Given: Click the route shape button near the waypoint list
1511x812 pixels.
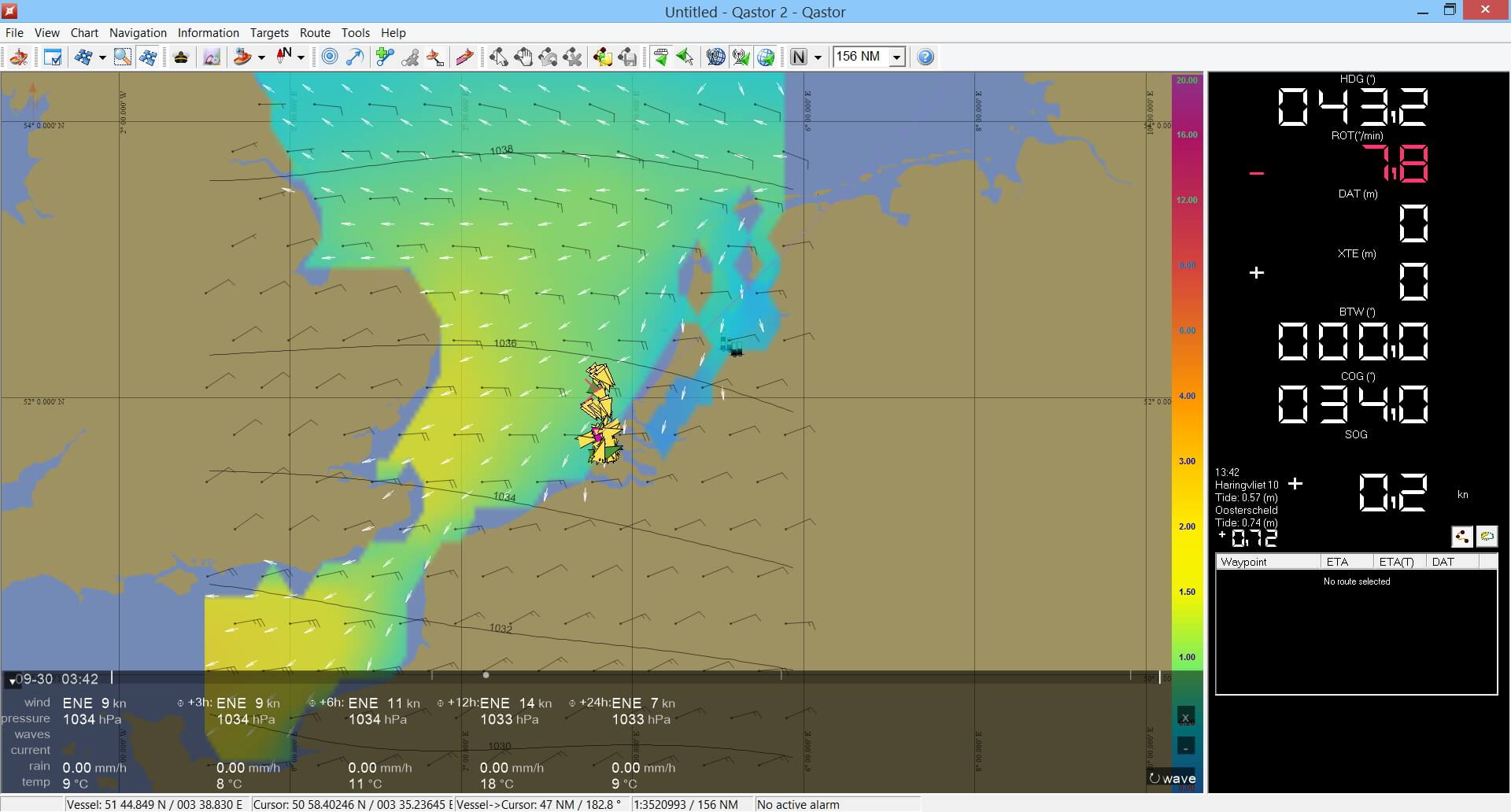Looking at the screenshot, I should click(1462, 537).
